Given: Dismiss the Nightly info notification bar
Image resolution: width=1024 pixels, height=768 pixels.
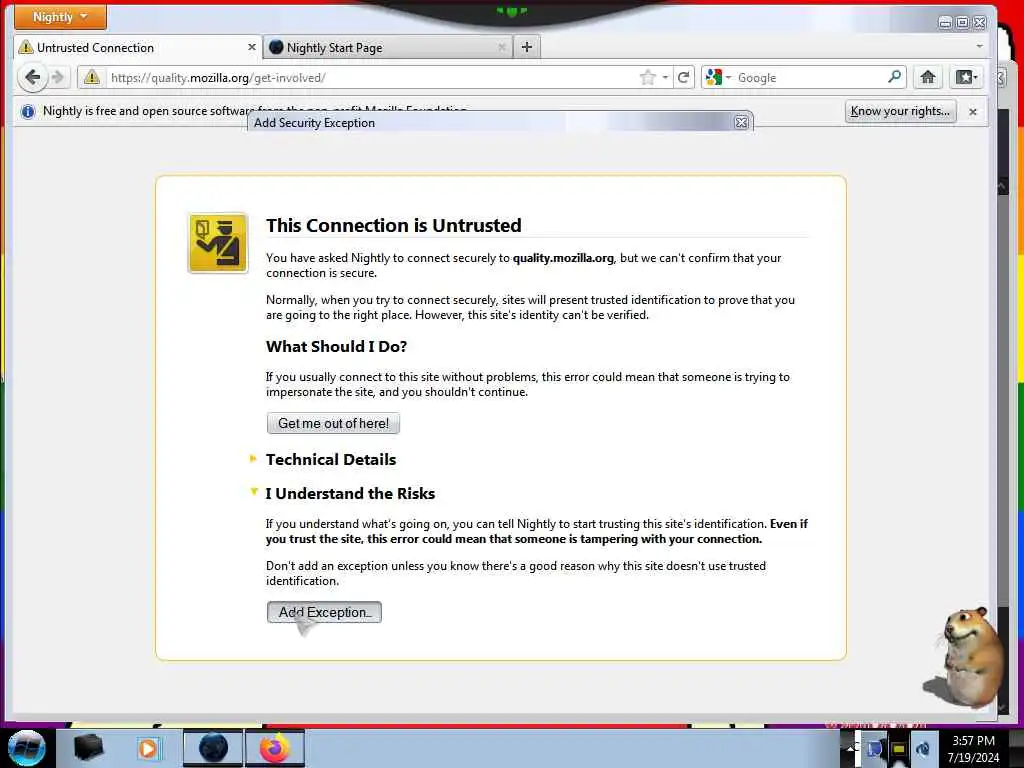Looking at the screenshot, I should (x=972, y=112).
